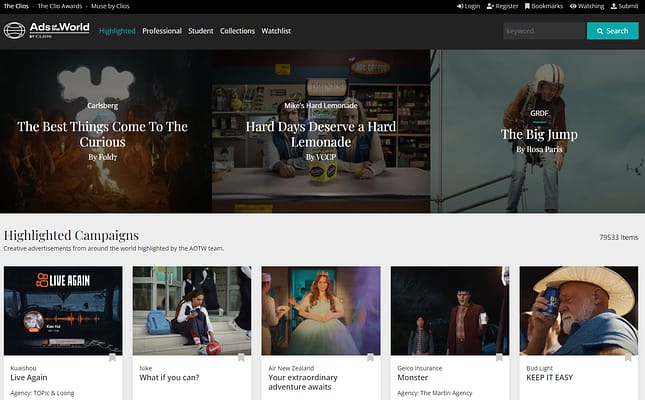The image size is (645, 400).
Task: Click the What if you can? title
Action: tap(169, 377)
